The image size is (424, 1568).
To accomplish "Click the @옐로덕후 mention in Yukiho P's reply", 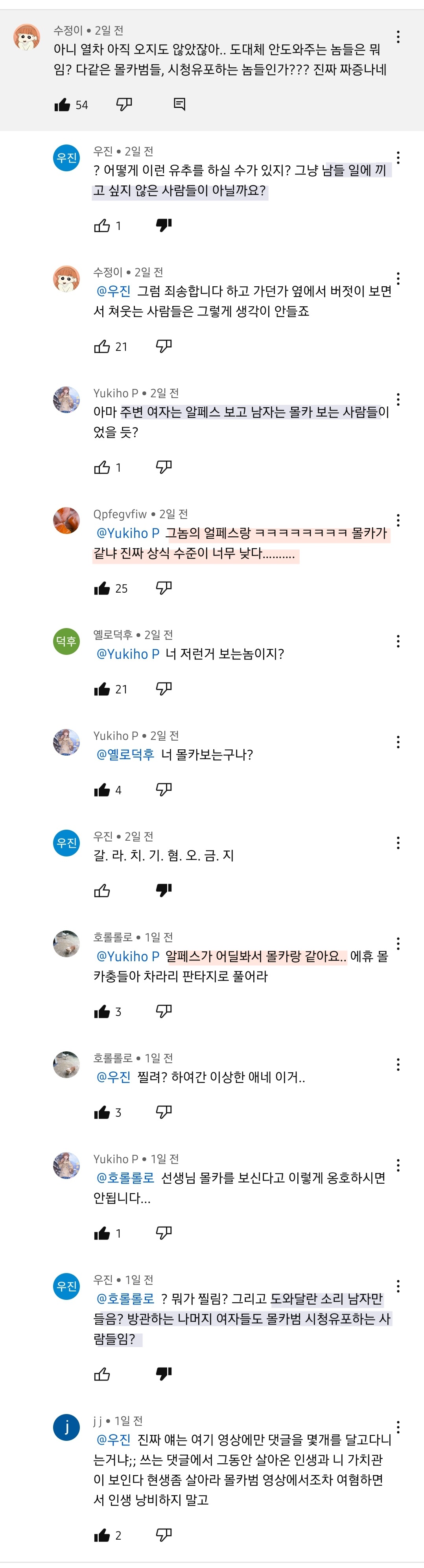I will pos(125,755).
